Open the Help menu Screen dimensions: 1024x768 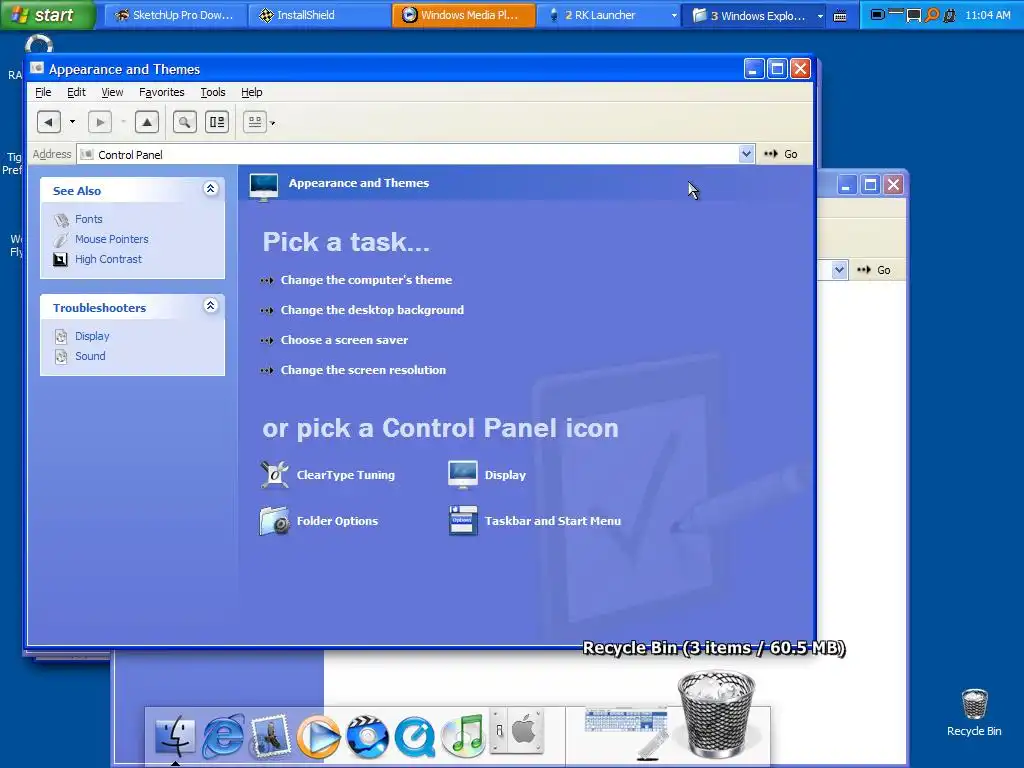(x=251, y=92)
